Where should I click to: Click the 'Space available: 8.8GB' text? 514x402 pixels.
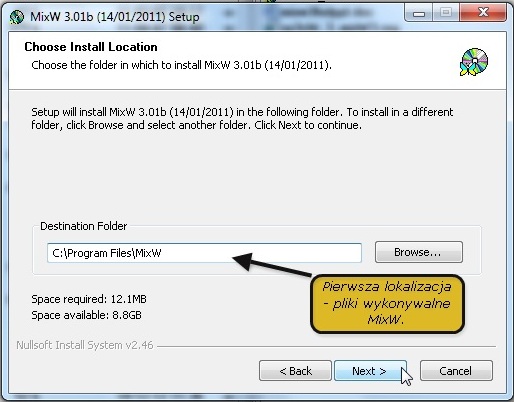click(x=86, y=315)
